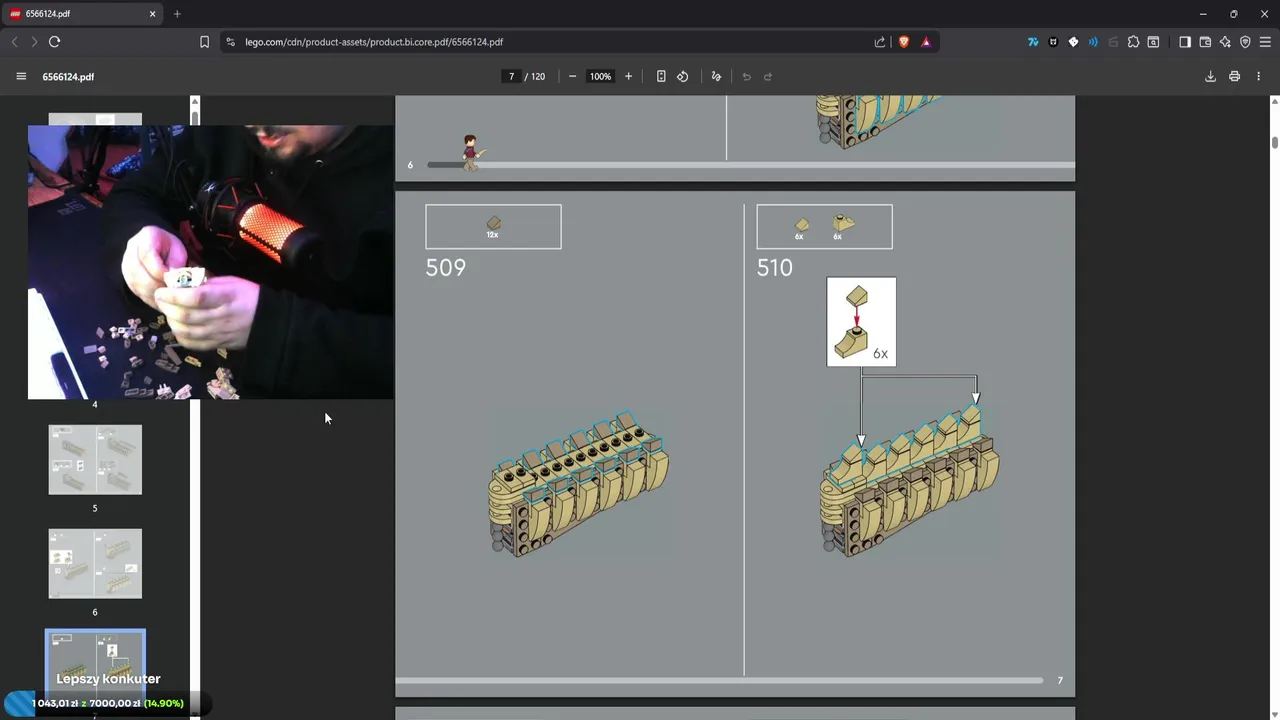
Task: Toggle the browser sidebar panel
Action: tap(1185, 42)
